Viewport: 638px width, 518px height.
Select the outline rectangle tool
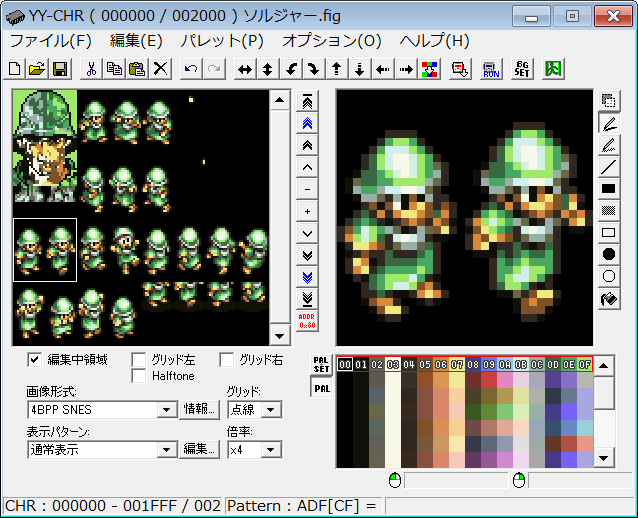609,232
